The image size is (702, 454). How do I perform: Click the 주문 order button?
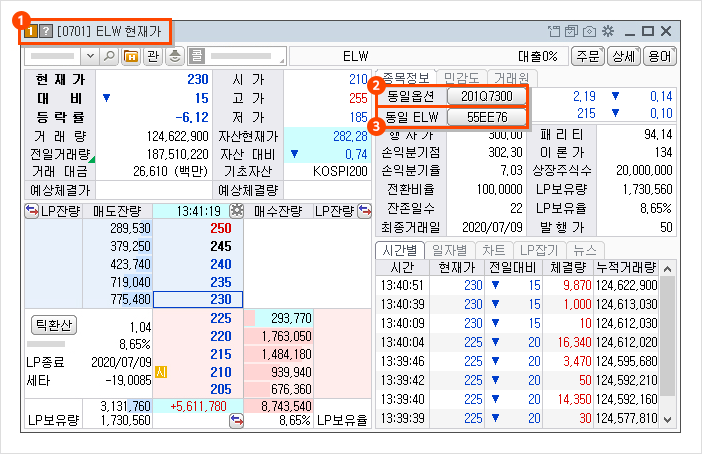pos(588,56)
